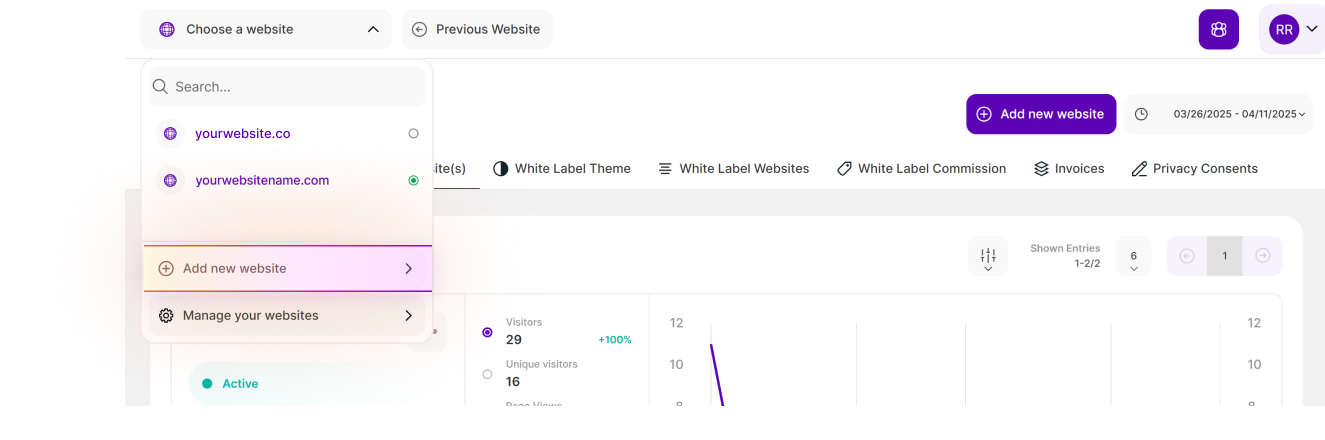Click the globe icon next to yourwebsite.co
1325x440 pixels.
point(170,133)
